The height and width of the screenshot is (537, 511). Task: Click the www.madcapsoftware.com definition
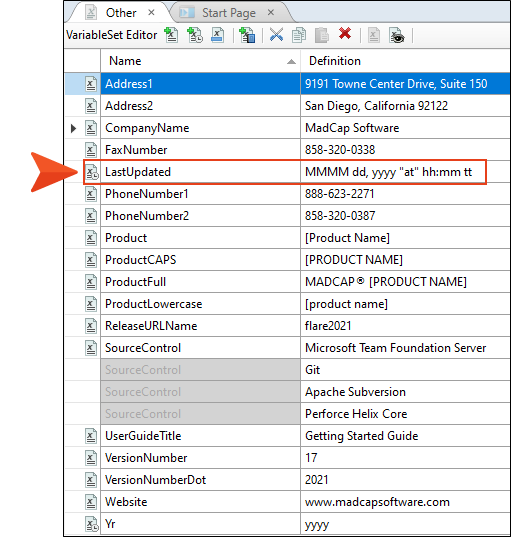pos(377,502)
